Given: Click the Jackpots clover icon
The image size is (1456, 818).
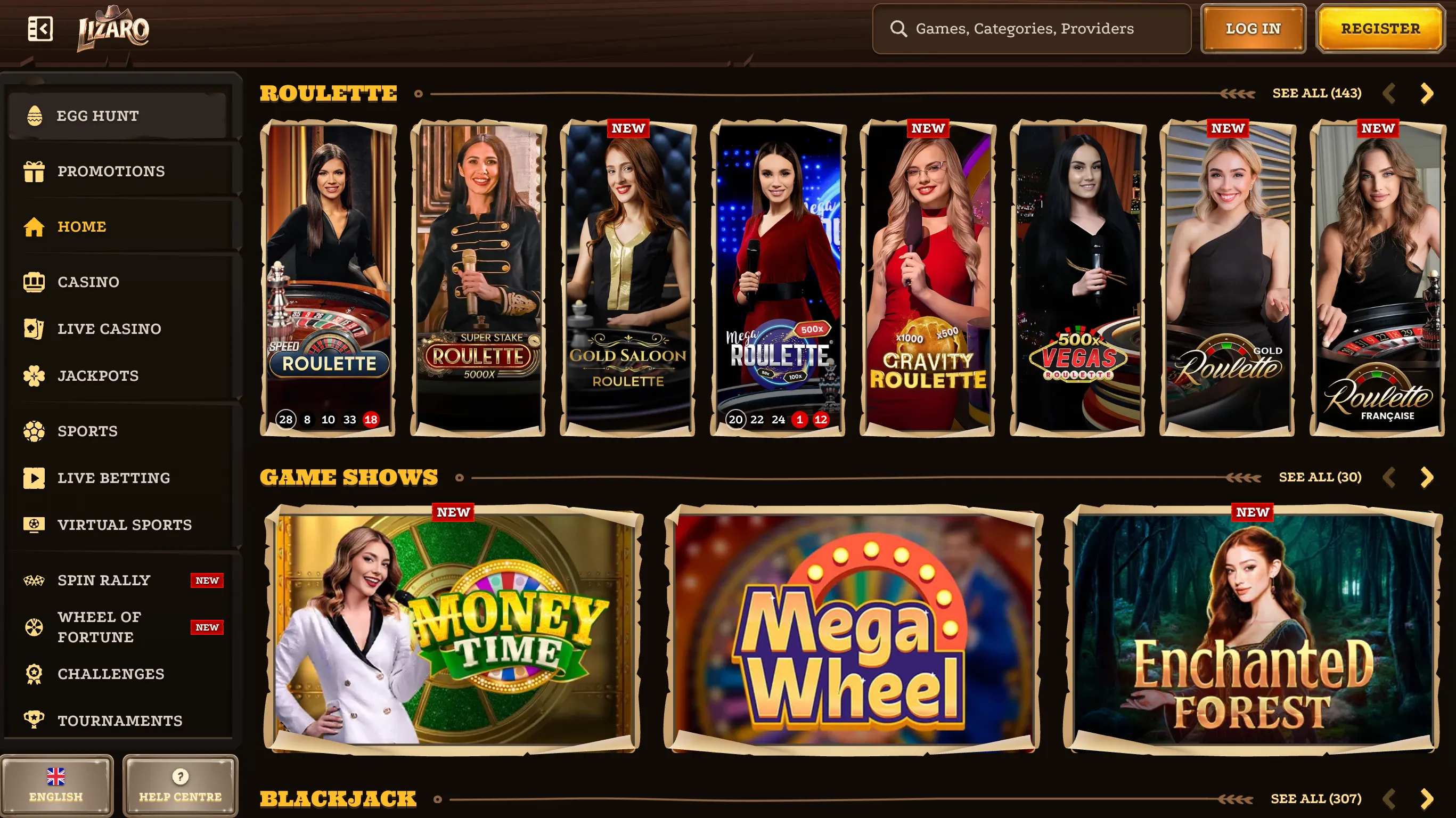Looking at the screenshot, I should coord(34,376).
